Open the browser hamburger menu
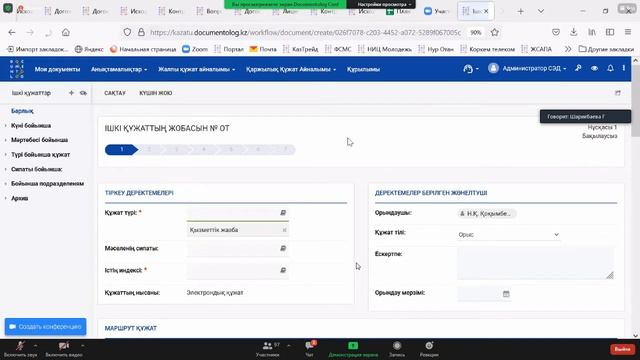640x360 pixels. tap(628, 32)
